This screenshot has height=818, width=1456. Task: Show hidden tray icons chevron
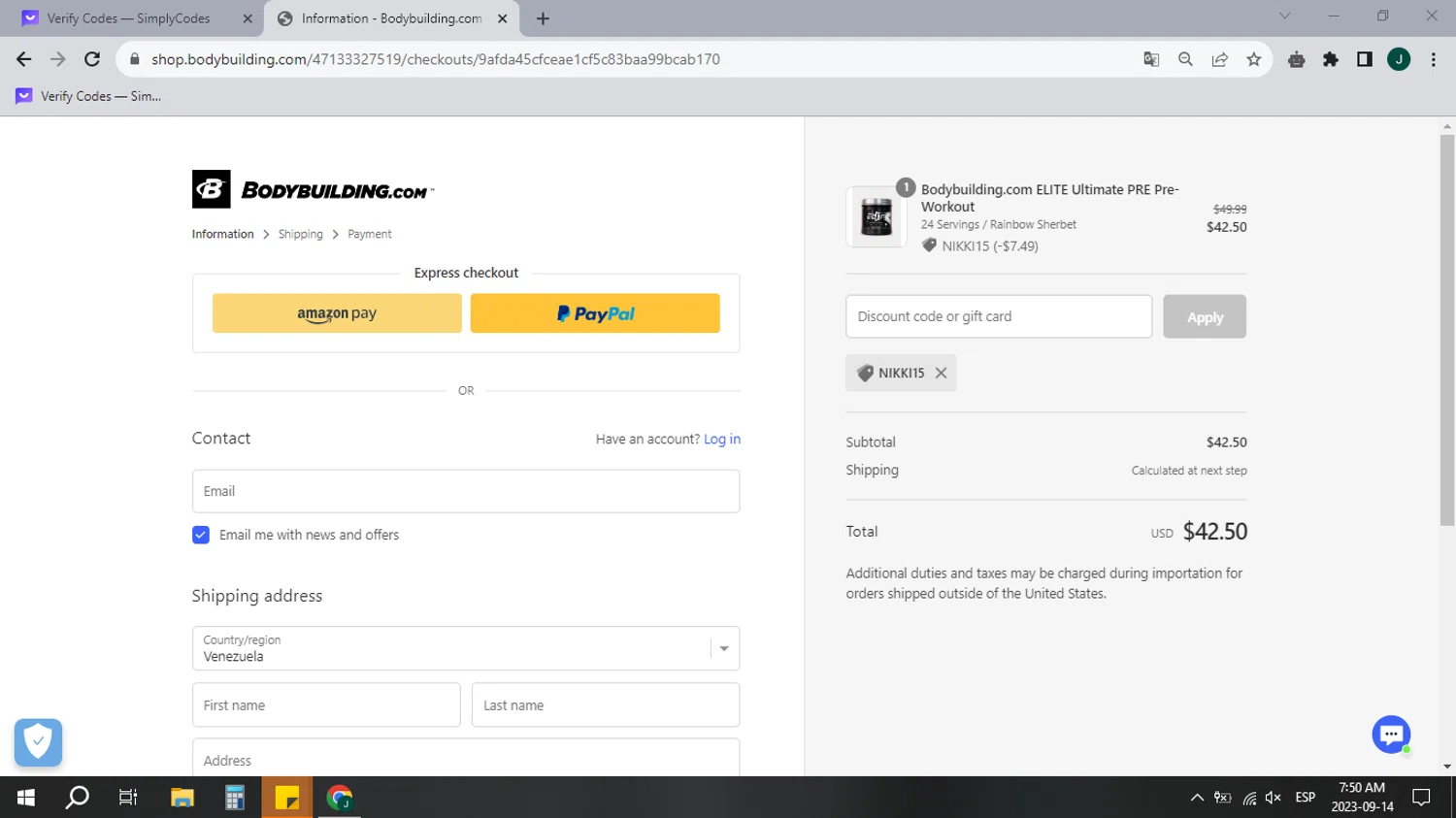(x=1197, y=798)
